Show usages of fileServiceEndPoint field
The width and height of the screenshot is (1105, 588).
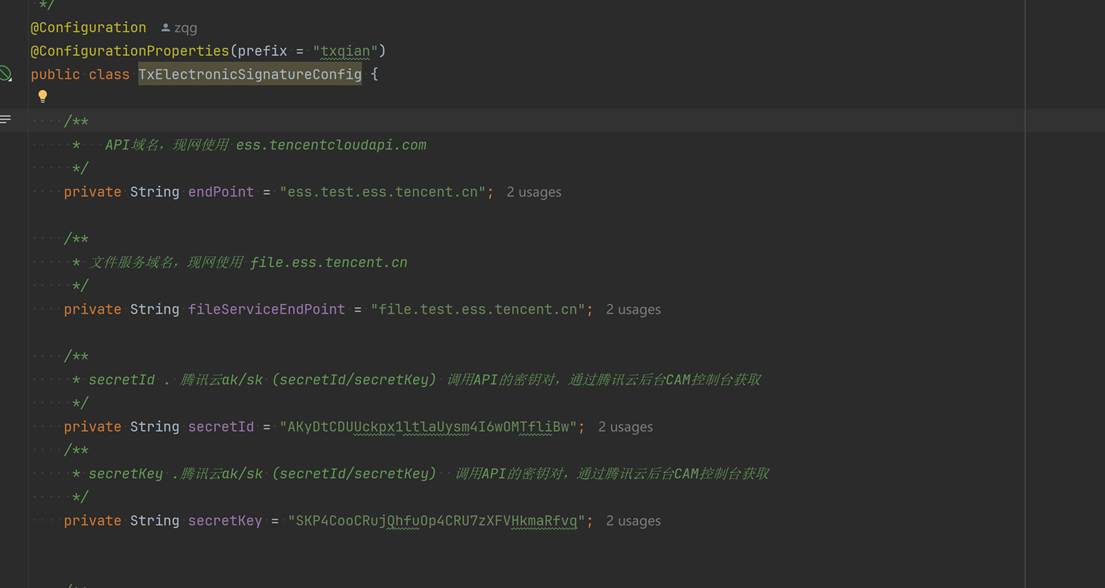coord(633,310)
